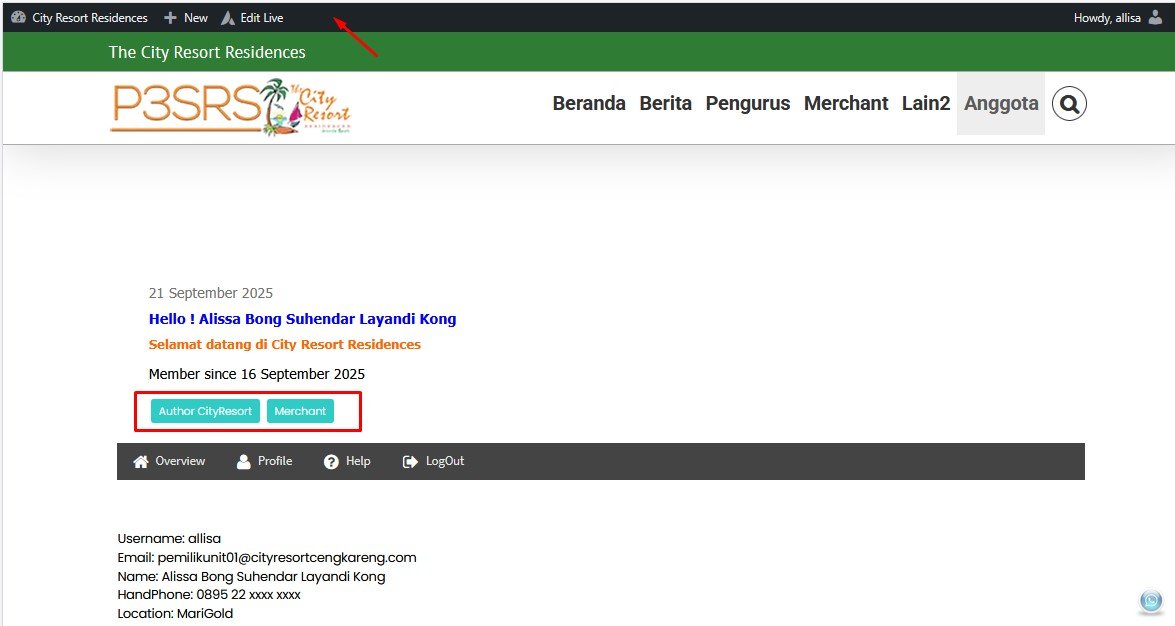Open the Anggota menu item
Screen dimensions: 1175x626
(1000, 104)
